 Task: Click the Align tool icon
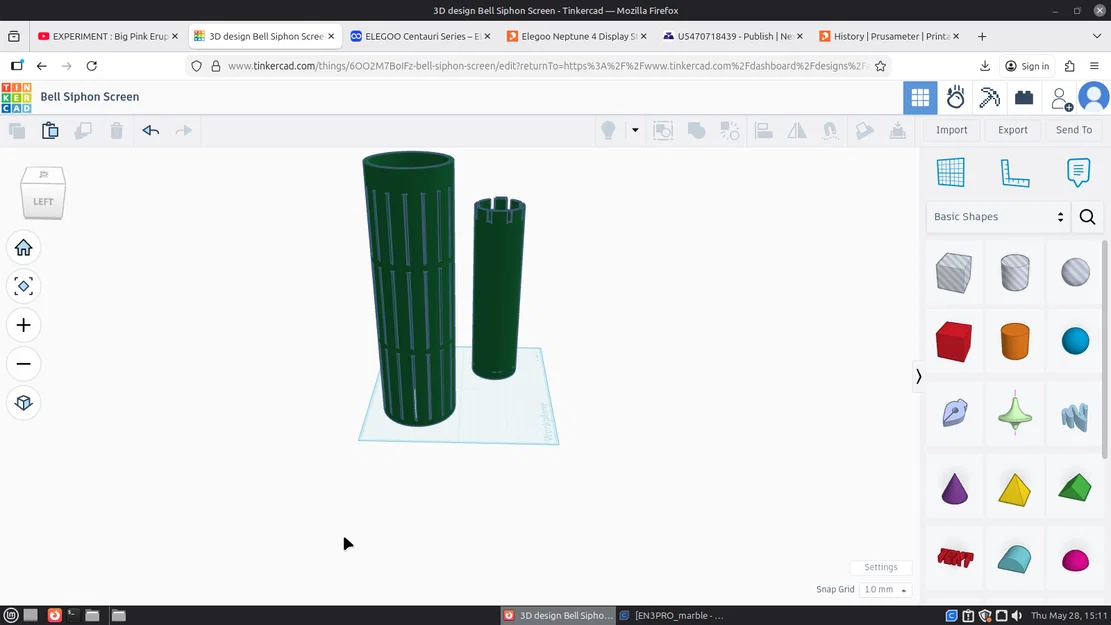763,130
